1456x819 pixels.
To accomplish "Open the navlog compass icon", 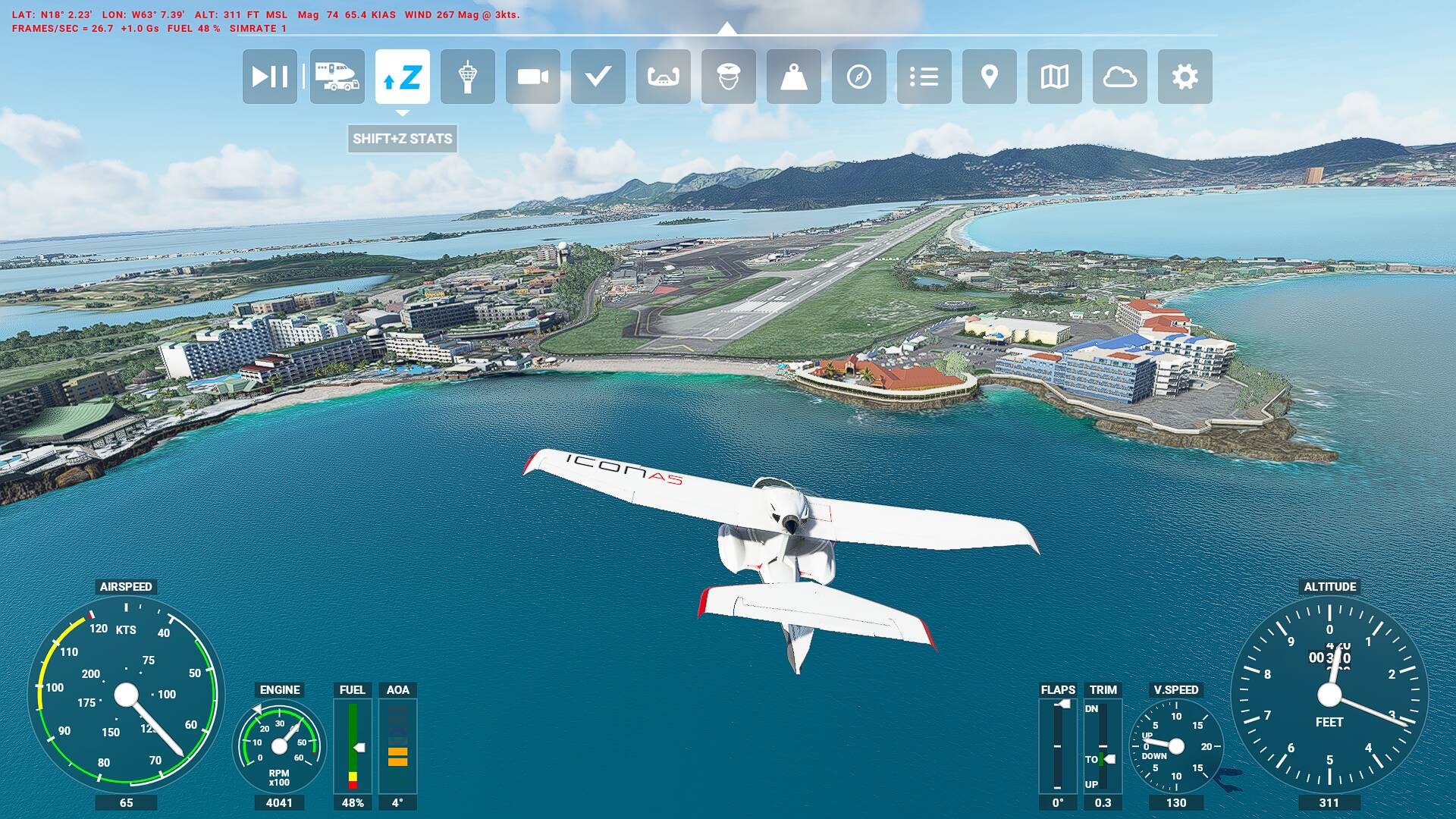I will point(858,77).
